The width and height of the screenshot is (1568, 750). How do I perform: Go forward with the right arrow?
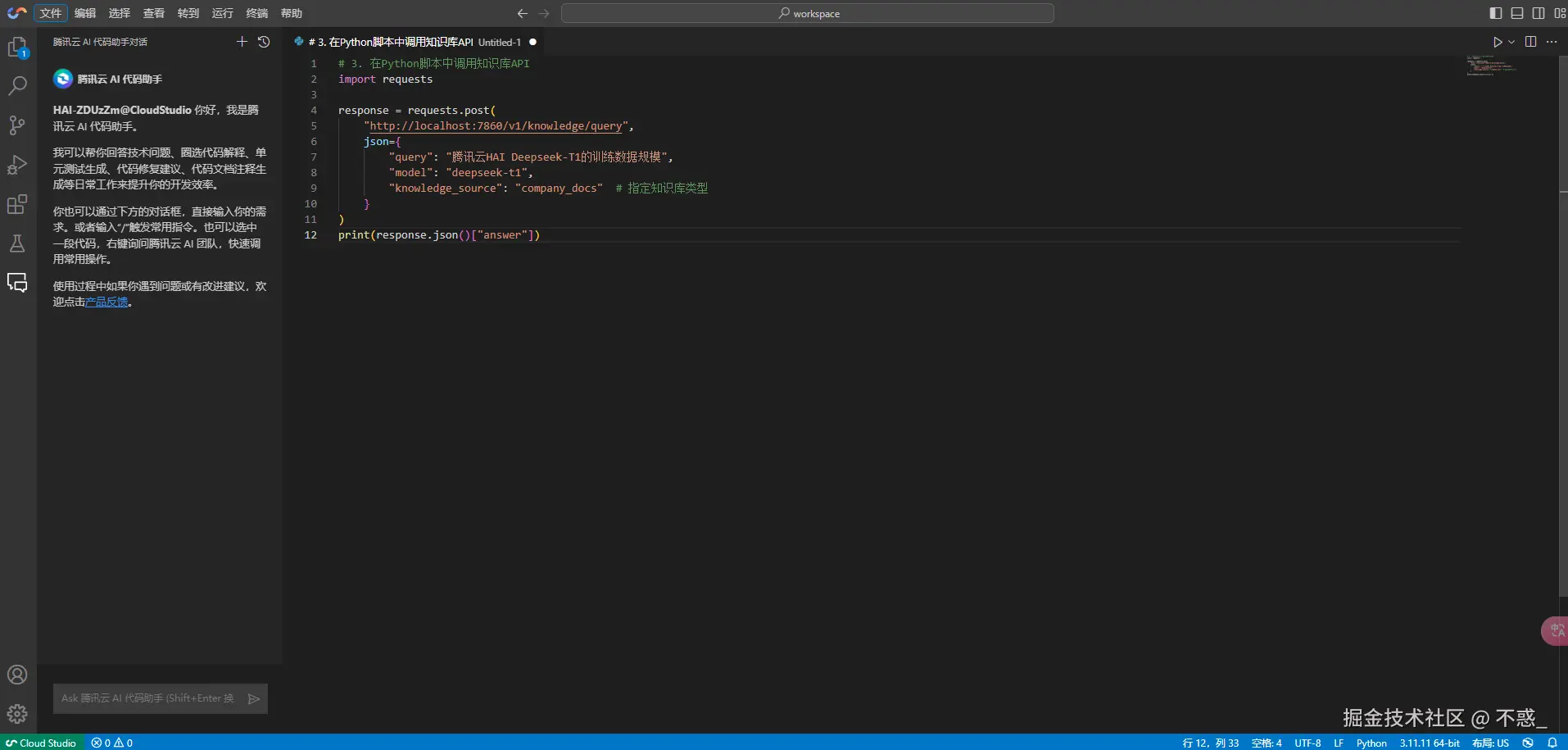(544, 13)
